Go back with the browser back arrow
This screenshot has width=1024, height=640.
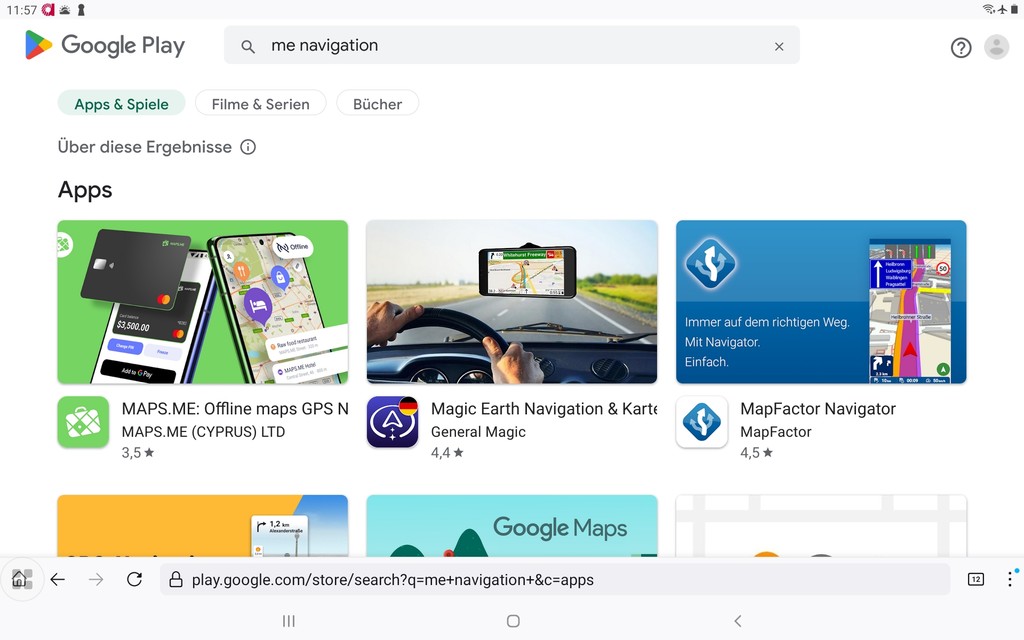(x=57, y=579)
